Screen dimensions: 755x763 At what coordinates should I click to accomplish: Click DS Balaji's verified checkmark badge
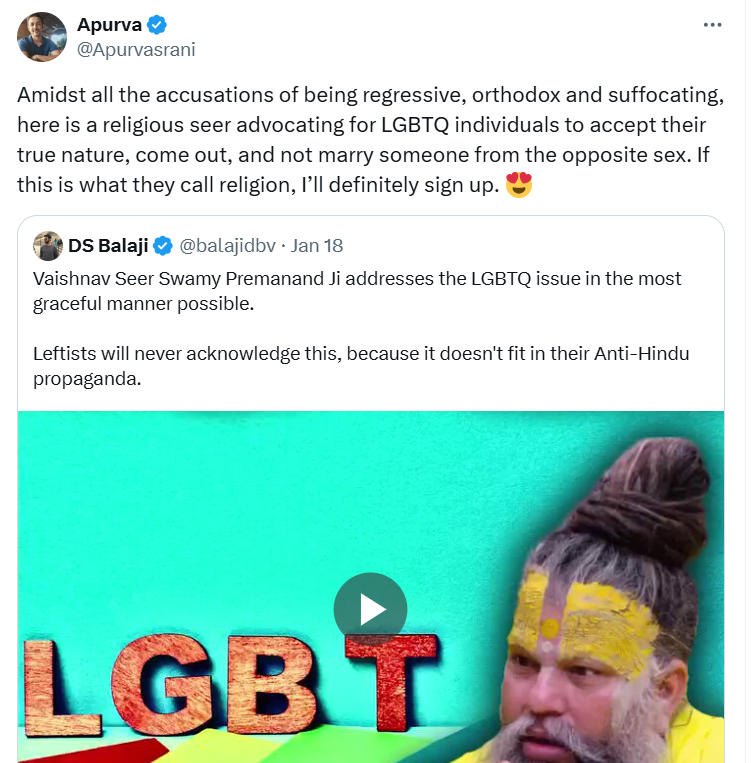coord(163,246)
